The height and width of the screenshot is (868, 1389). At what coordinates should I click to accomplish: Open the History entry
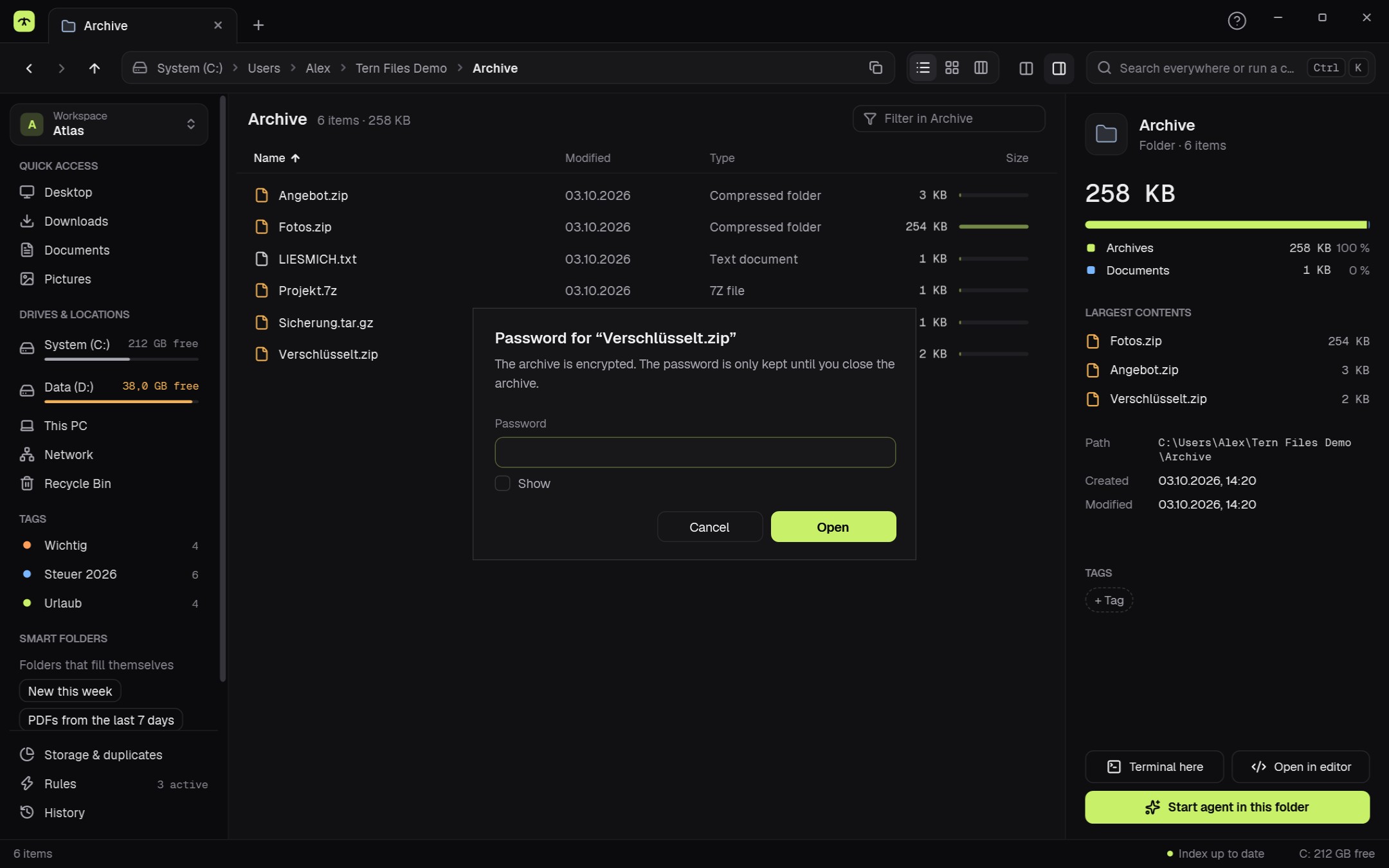pyautogui.click(x=109, y=813)
